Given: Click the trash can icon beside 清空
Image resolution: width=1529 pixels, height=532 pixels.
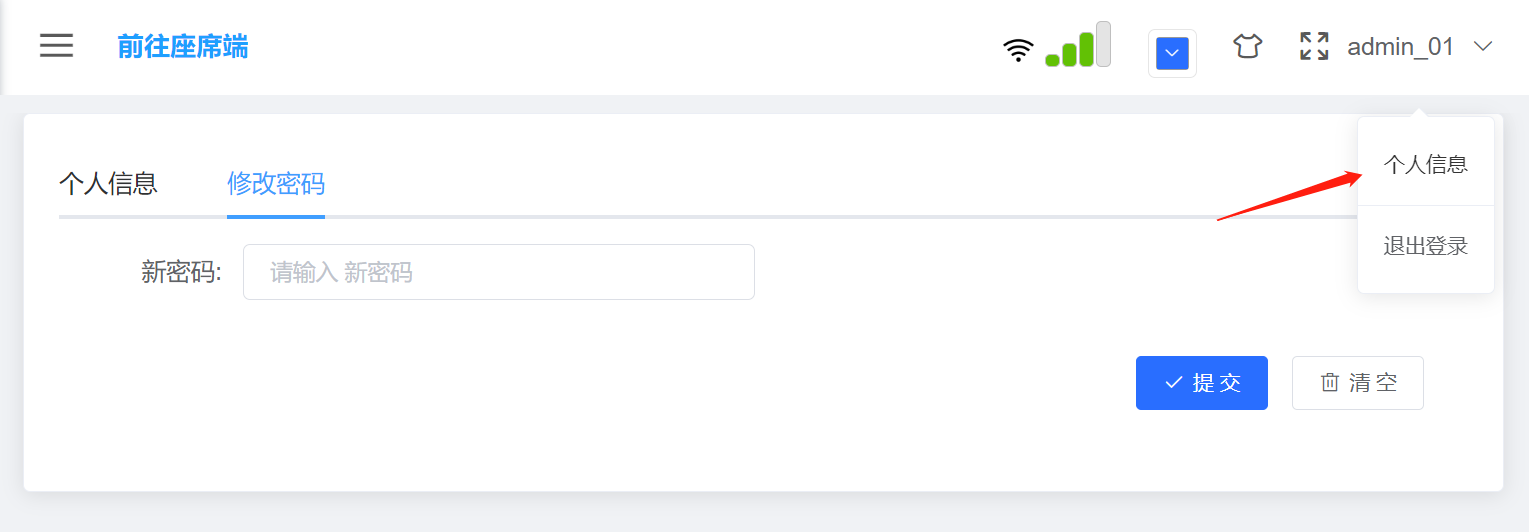Looking at the screenshot, I should coord(1330,383).
